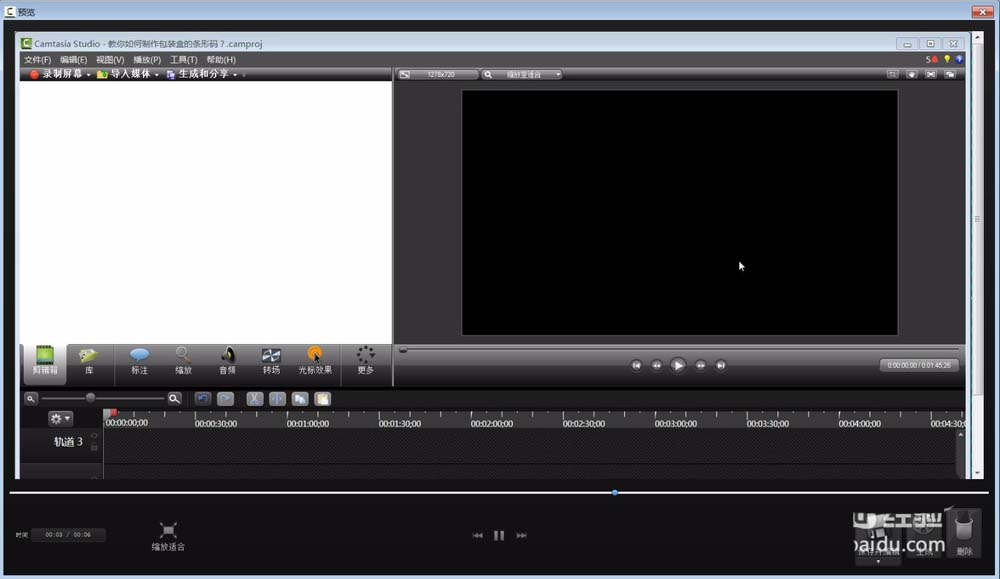Click the timeline zoom out magnifier
Viewport: 1000px width, 579px height.
point(31,399)
